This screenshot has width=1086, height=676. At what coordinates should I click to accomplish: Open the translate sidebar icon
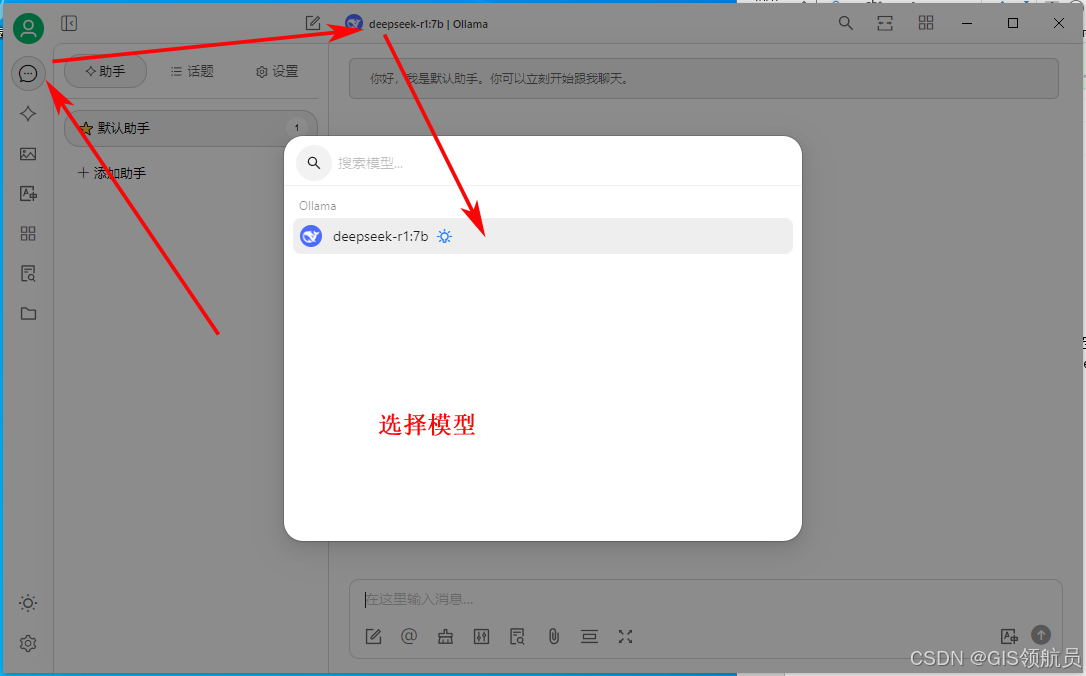pyautogui.click(x=28, y=194)
